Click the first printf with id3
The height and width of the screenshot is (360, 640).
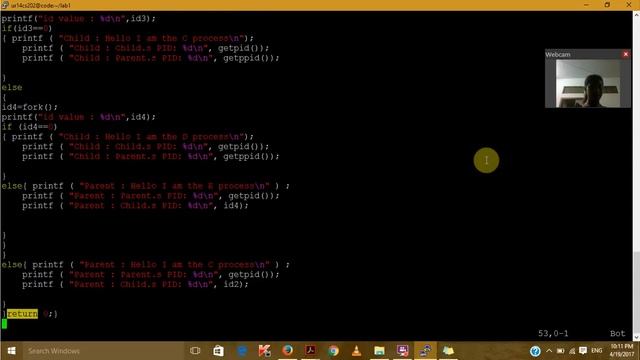point(78,19)
